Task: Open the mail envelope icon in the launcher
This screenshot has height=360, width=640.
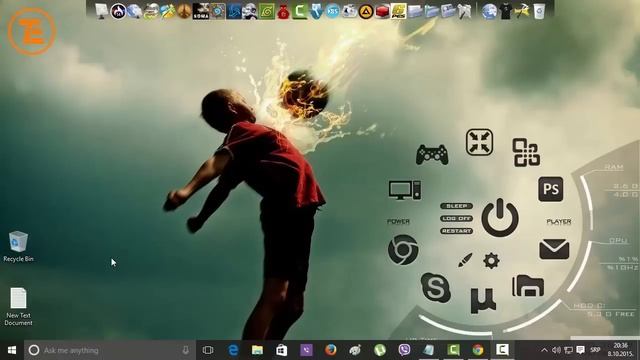Action: [554, 249]
